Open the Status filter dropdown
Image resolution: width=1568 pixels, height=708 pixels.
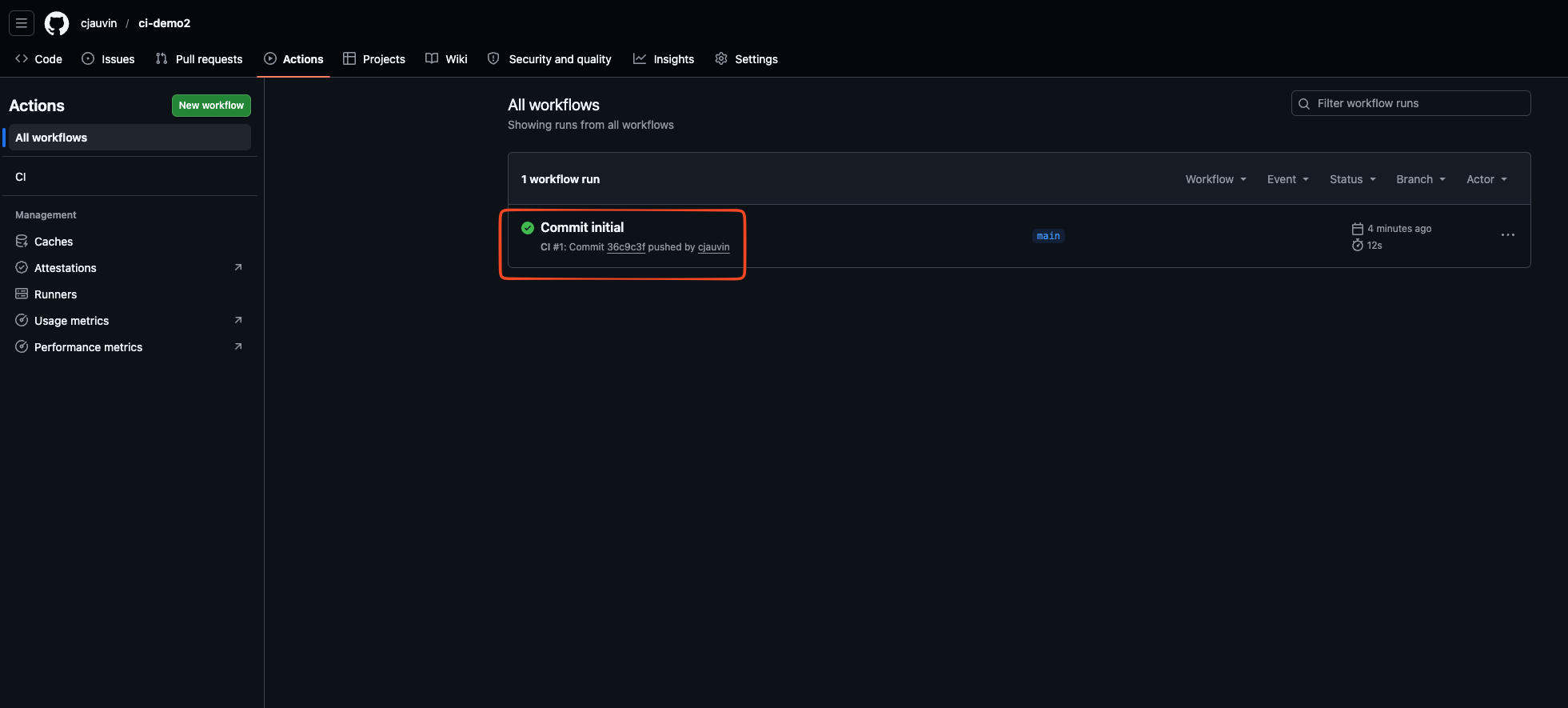tap(1352, 179)
